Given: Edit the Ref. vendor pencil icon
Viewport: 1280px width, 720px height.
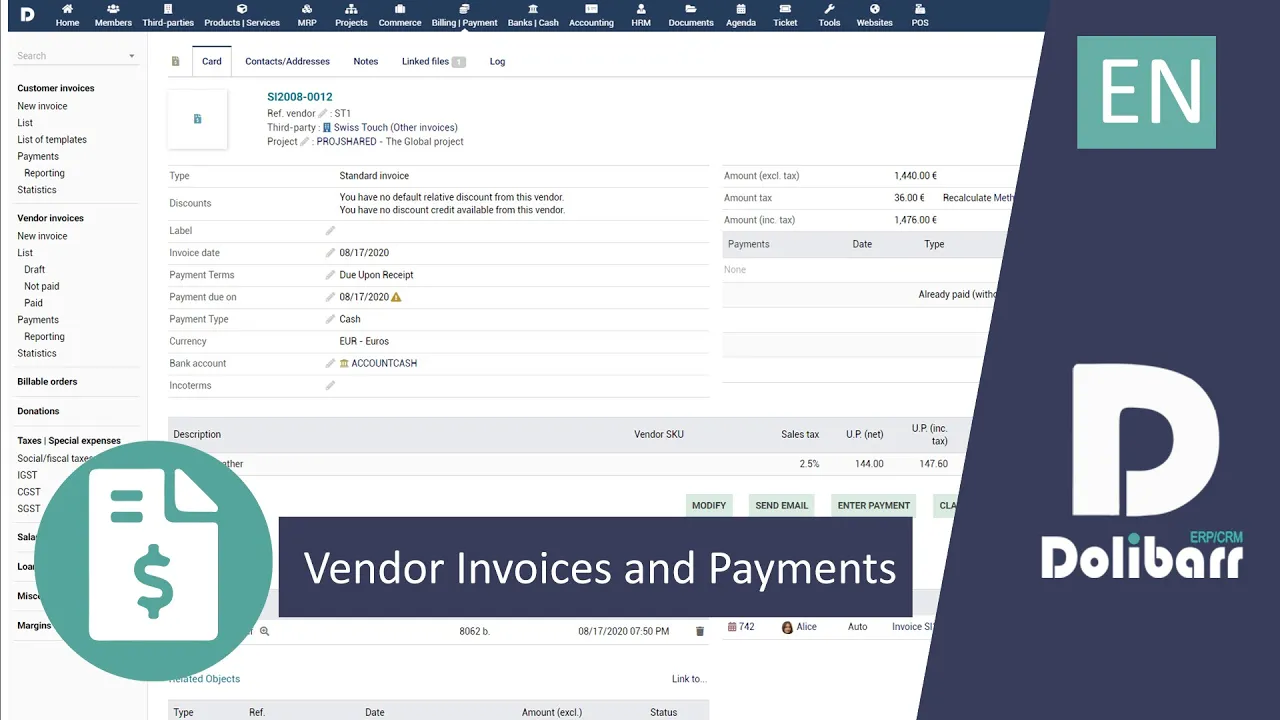Looking at the screenshot, I should click(323, 114).
